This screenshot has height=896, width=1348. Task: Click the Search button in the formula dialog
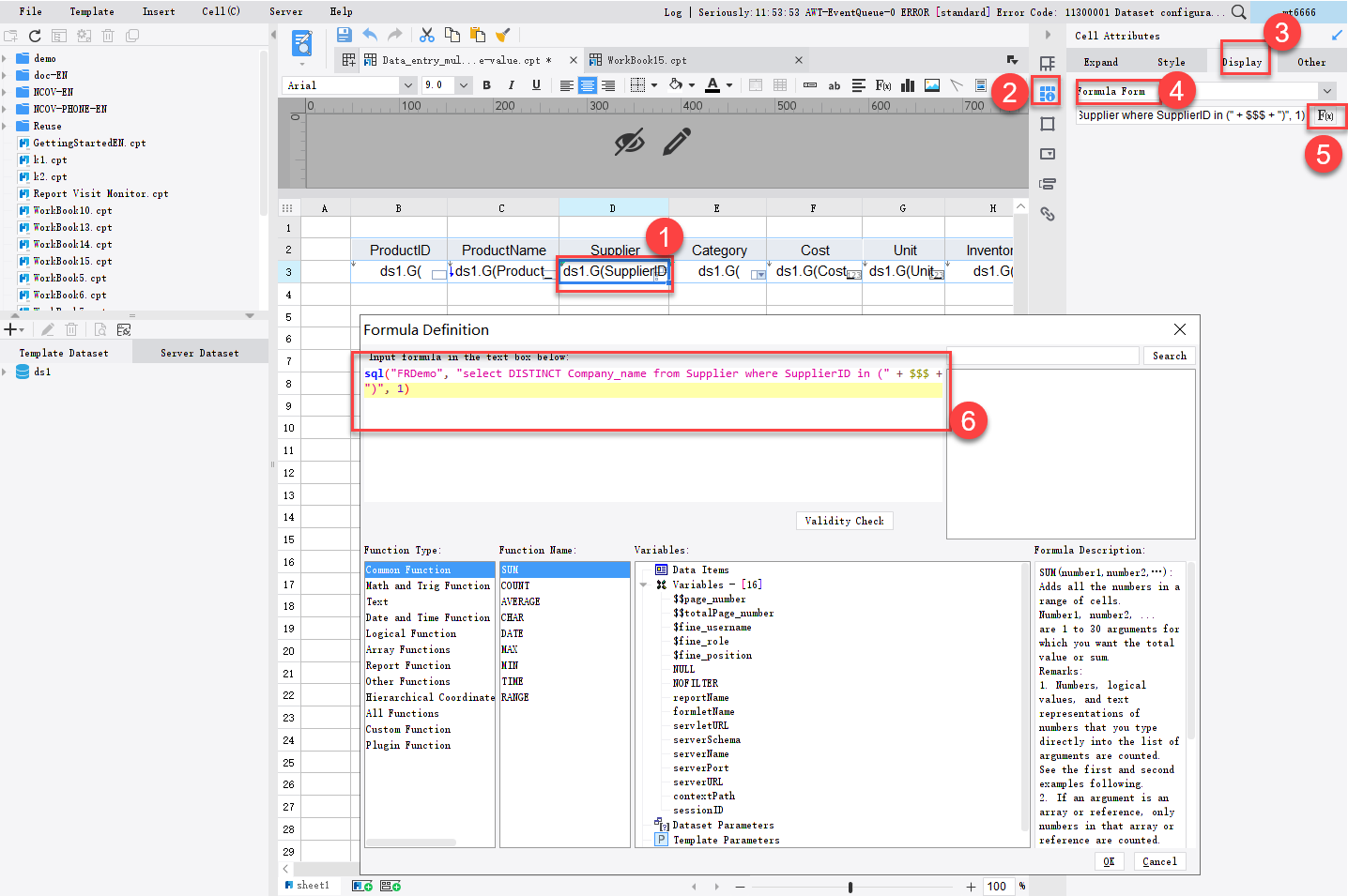(1169, 356)
